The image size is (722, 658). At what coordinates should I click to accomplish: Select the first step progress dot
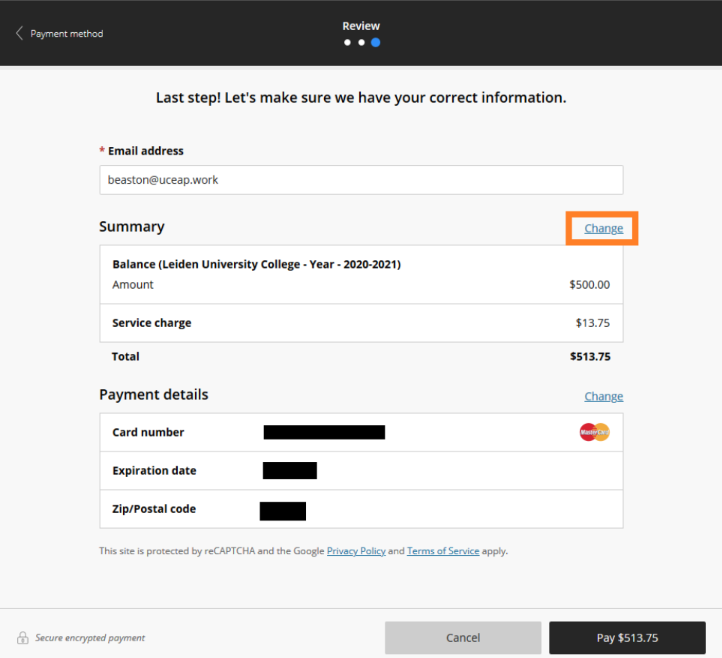point(347,43)
